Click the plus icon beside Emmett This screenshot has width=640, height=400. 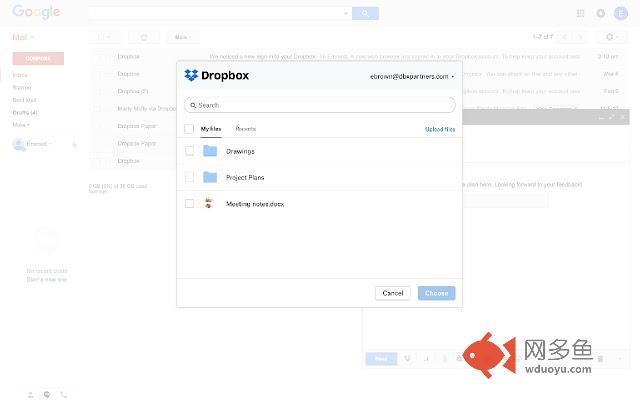(74, 144)
